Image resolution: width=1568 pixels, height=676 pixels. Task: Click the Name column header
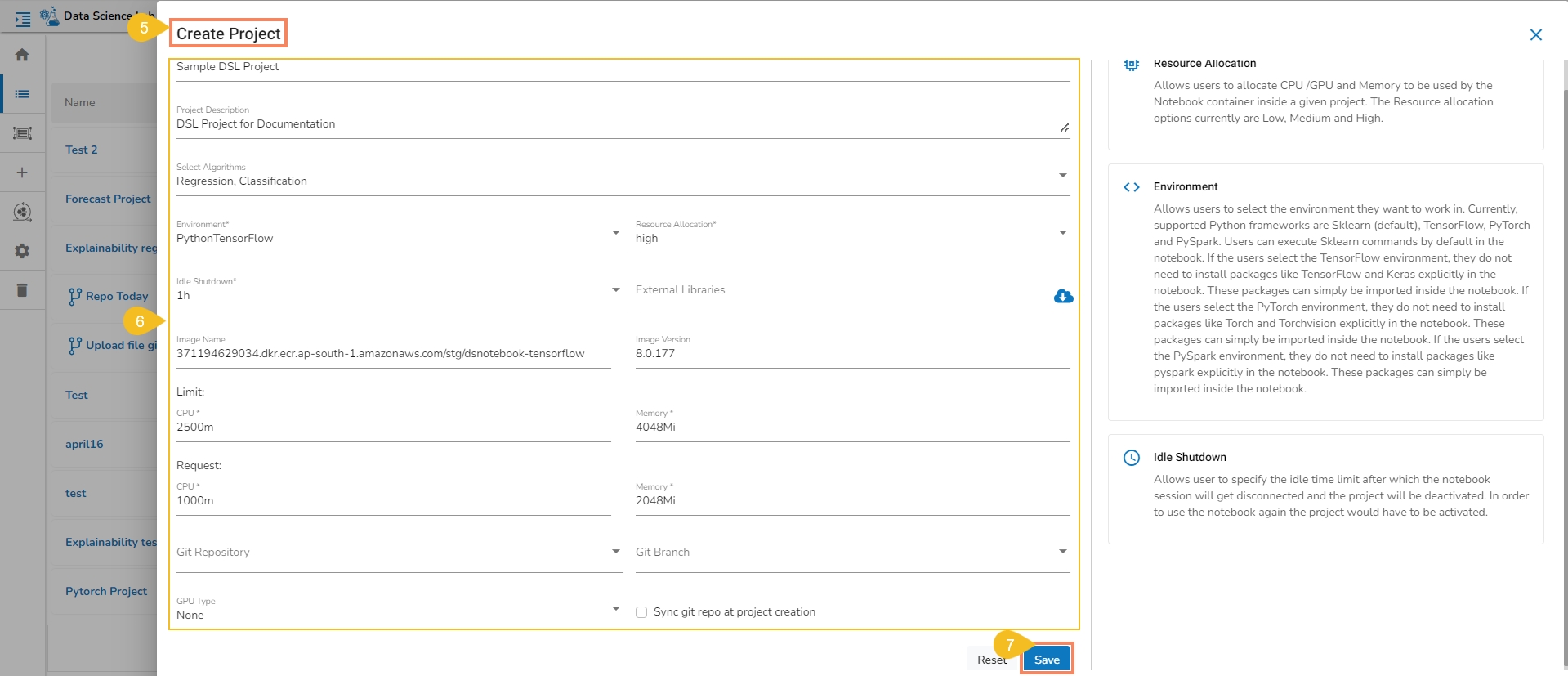[x=80, y=102]
